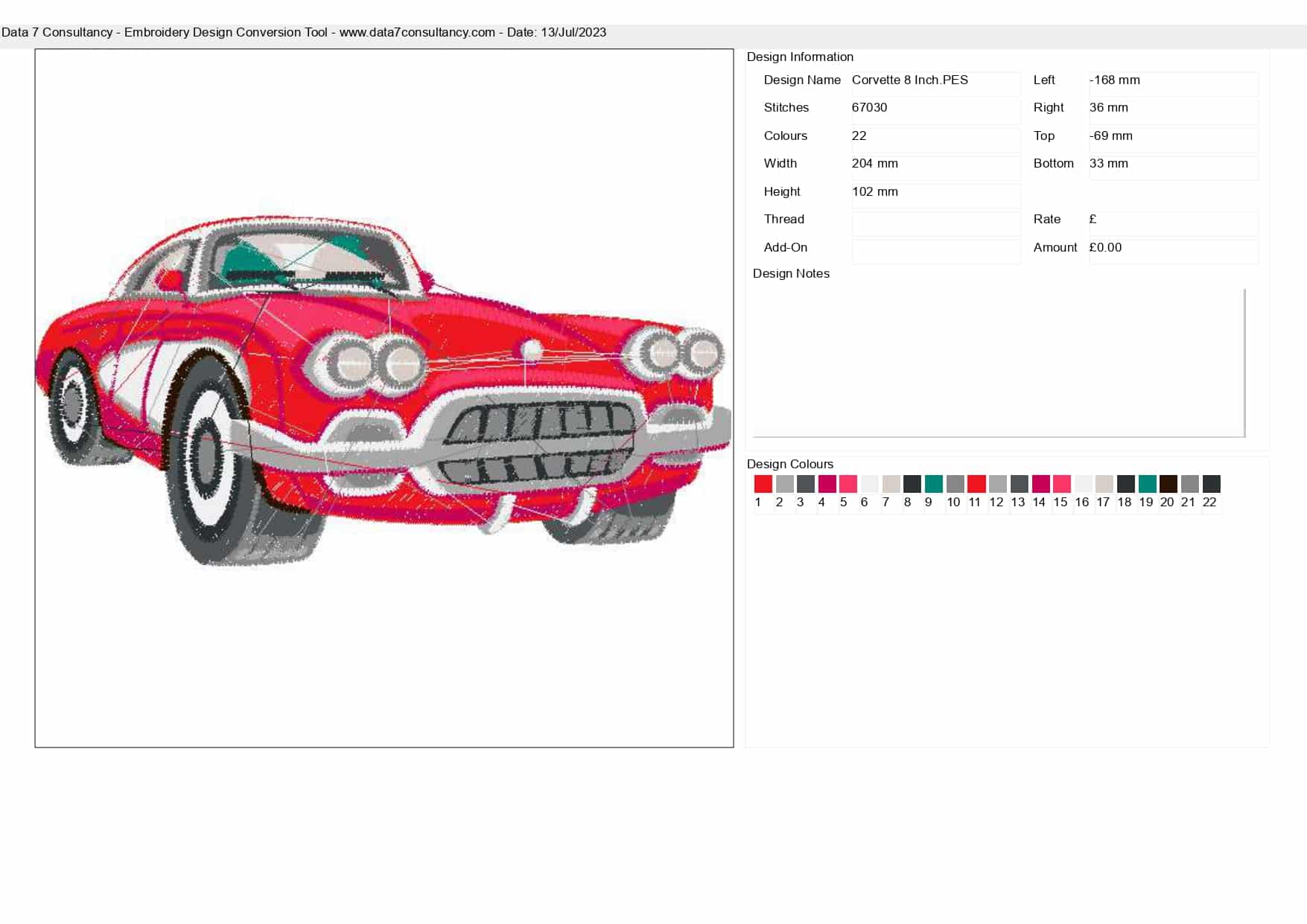This screenshot has height=924, width=1307.
Task: Click the Left field showing -168 mm
Action: 1174,83
